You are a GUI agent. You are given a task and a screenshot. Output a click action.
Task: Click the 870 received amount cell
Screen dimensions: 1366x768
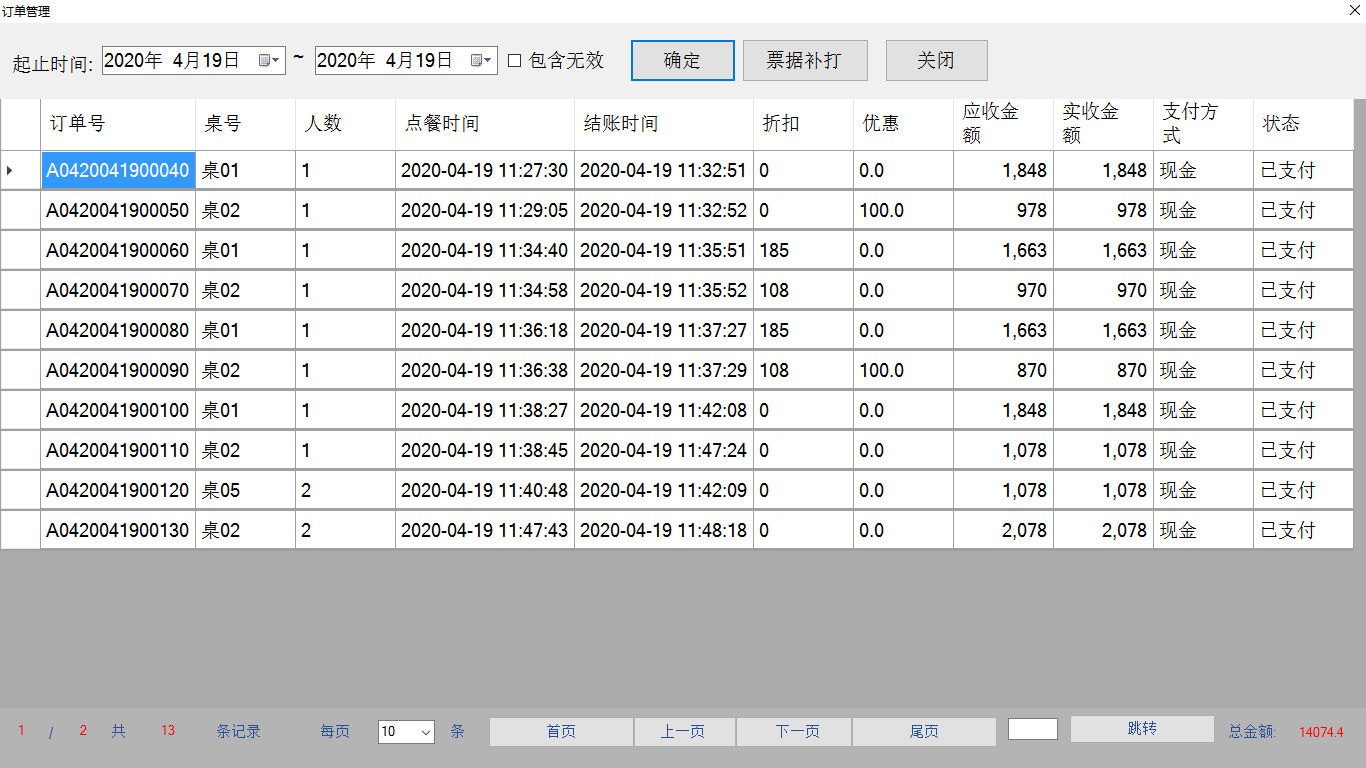point(1104,371)
